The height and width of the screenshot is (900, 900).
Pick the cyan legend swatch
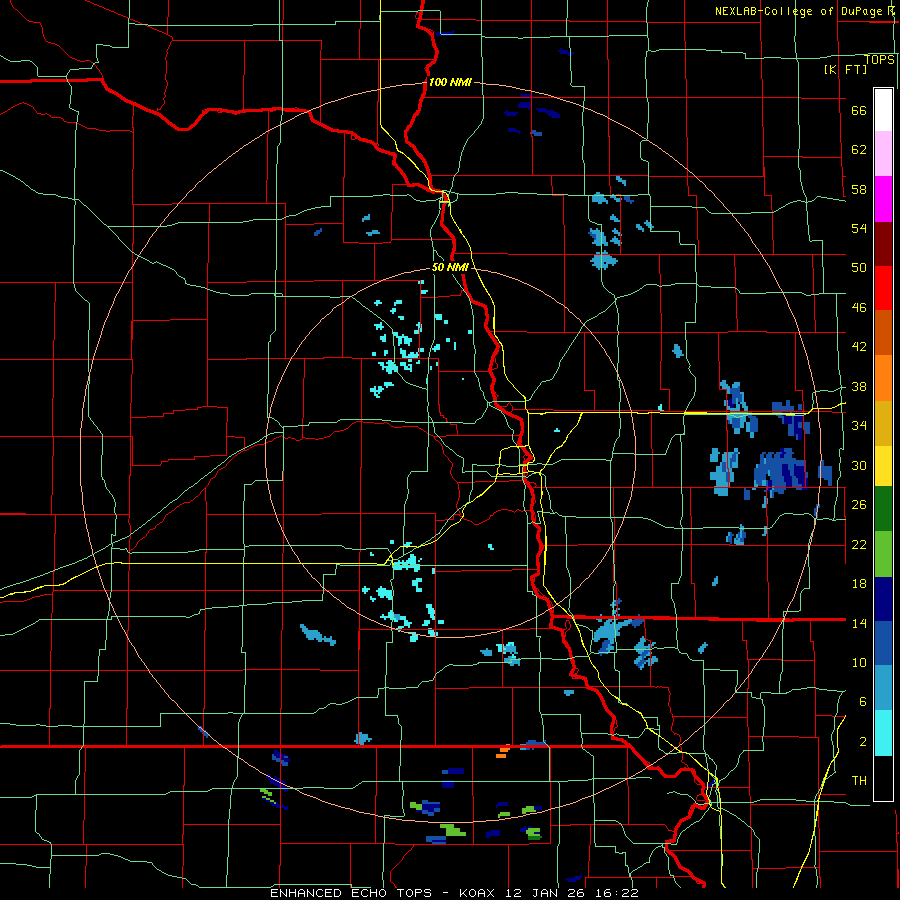883,733
